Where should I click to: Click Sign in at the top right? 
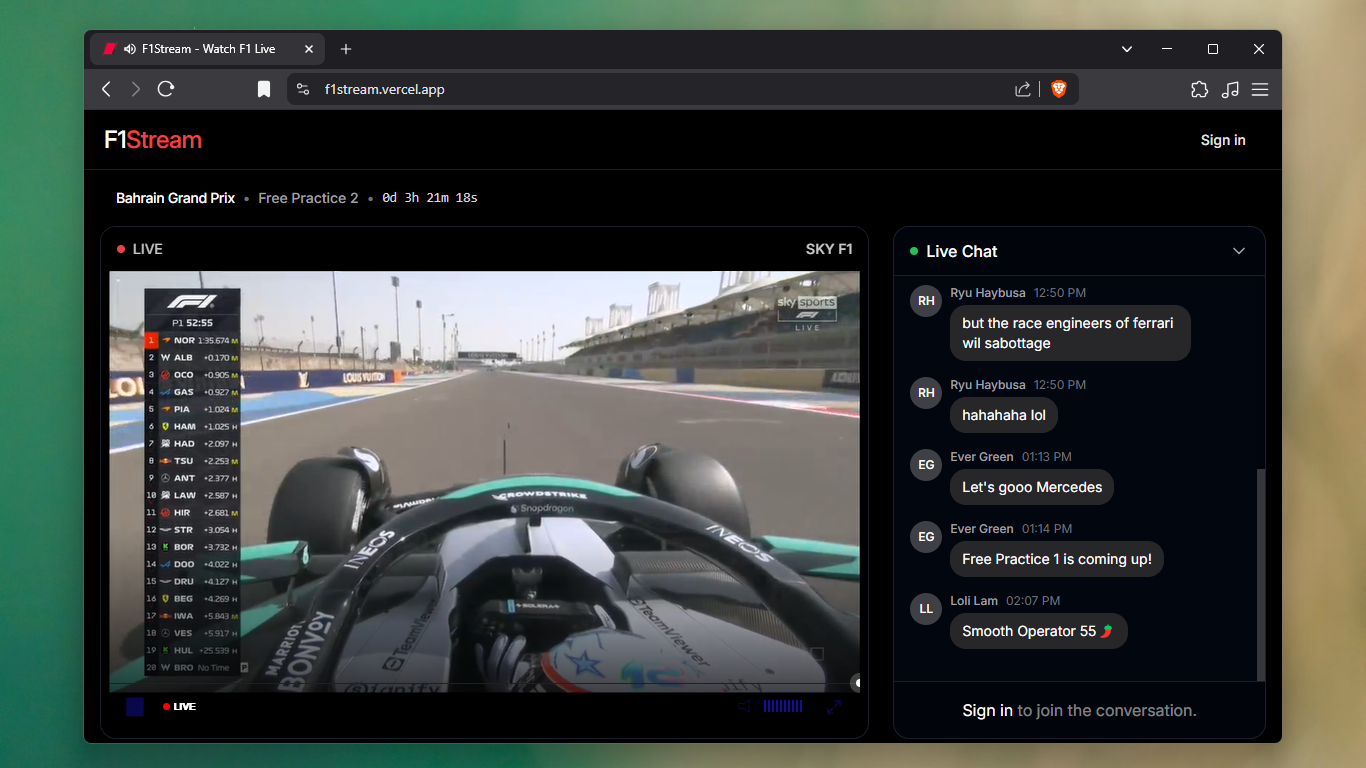tap(1223, 140)
